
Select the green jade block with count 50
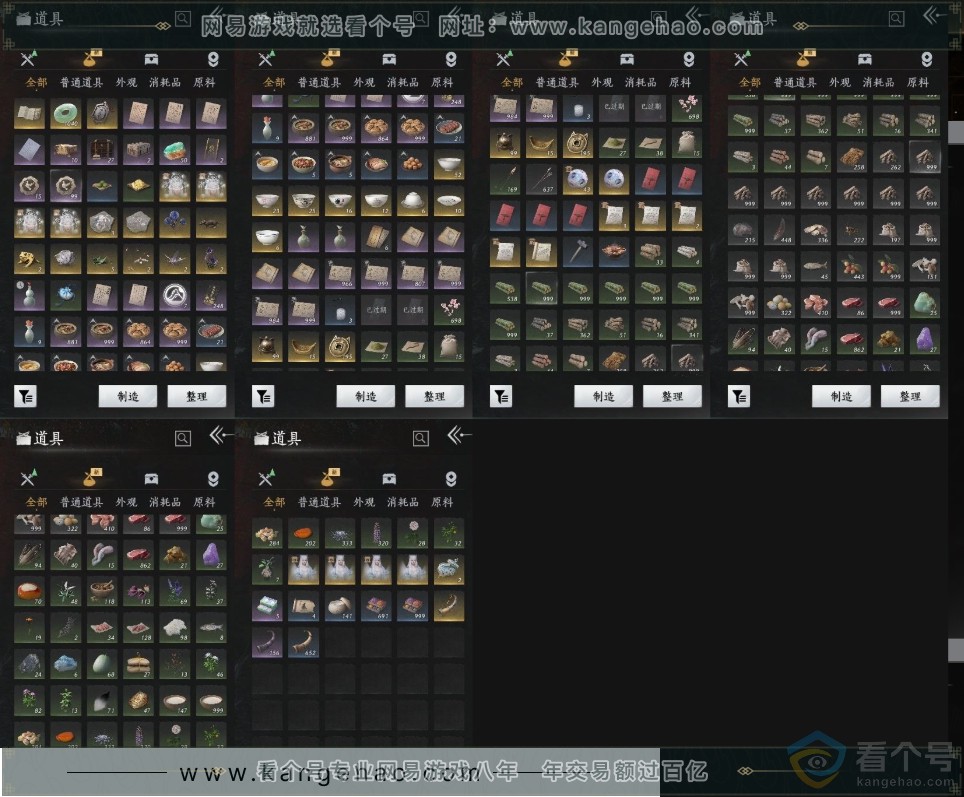coord(175,151)
